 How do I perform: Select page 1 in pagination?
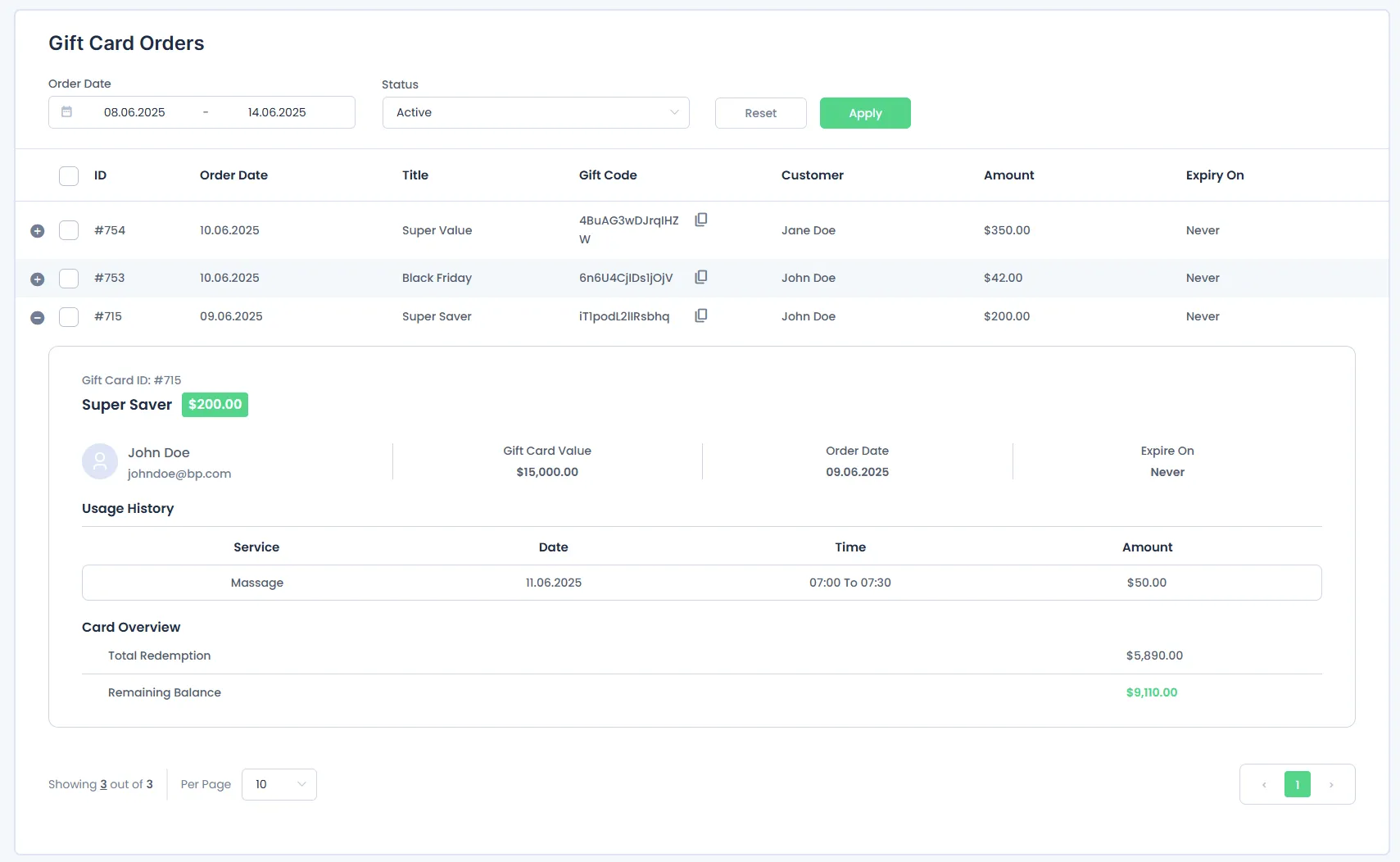[x=1298, y=785]
